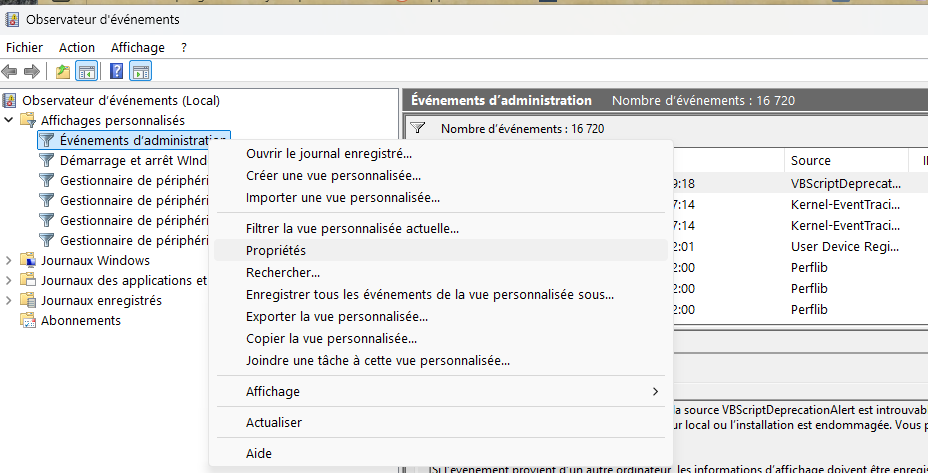Choose Importer une vue personnalisée...

pos(442,198)
